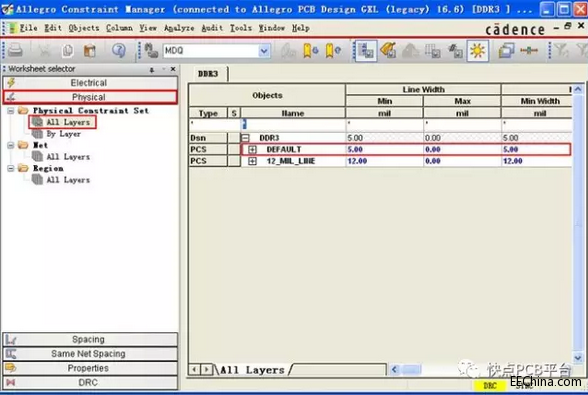Open the Analyze menu
The height and width of the screenshot is (395, 588).
point(179,28)
